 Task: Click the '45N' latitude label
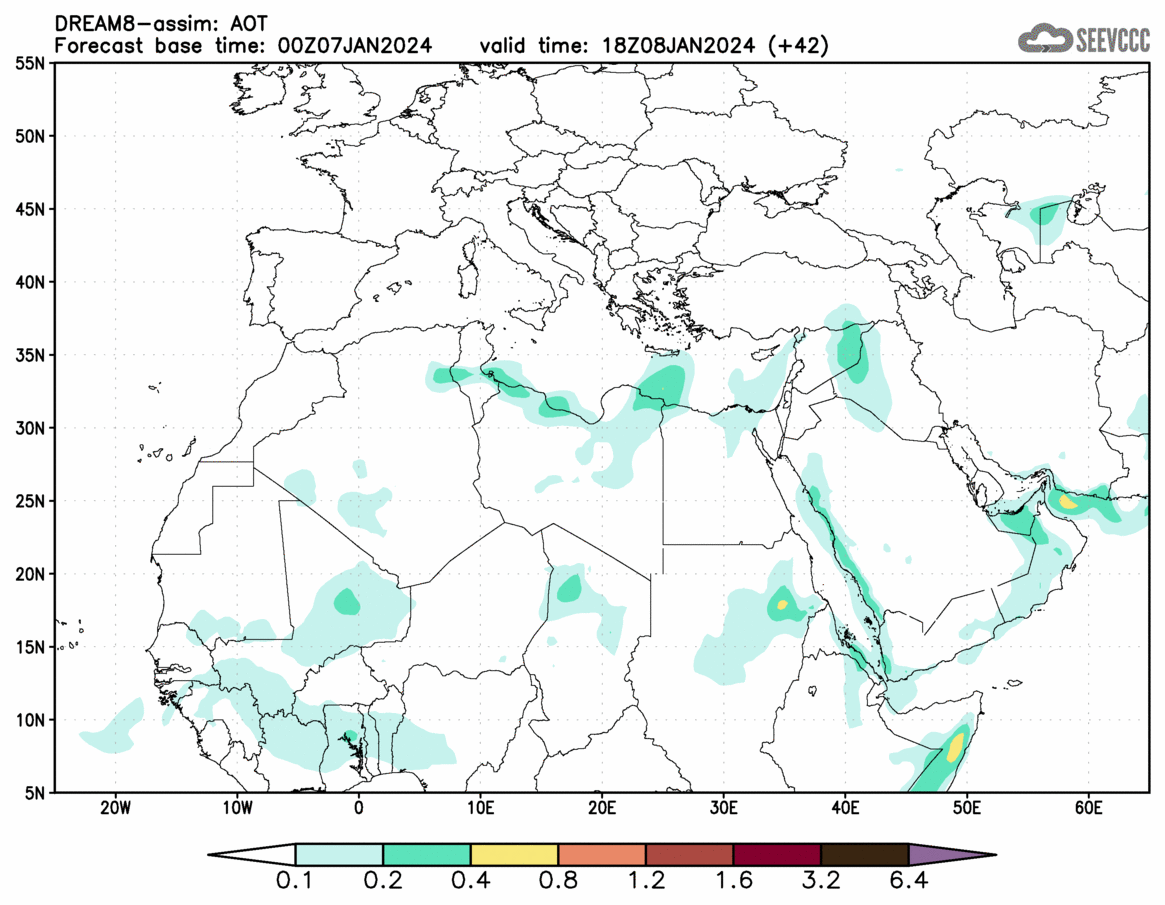pos(30,210)
